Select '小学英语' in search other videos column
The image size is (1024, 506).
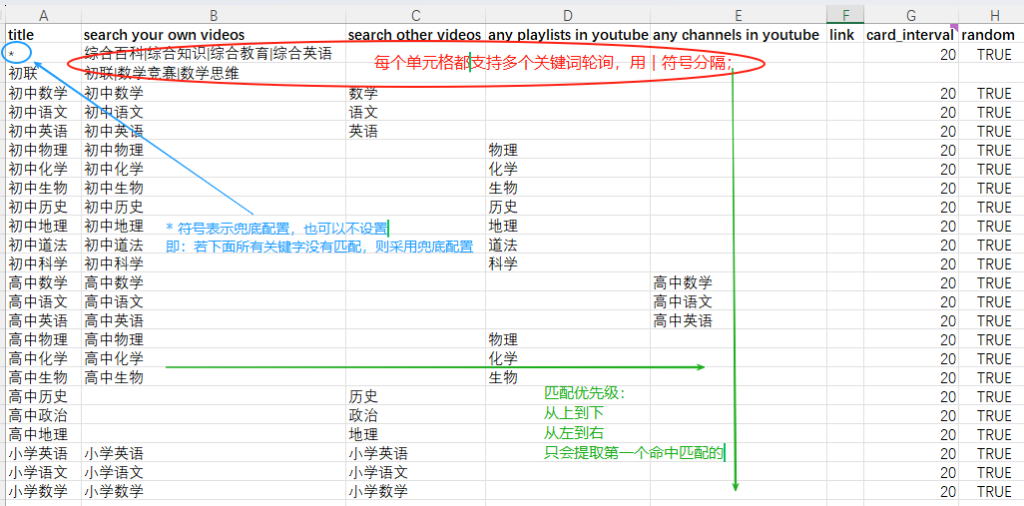[x=416, y=453]
